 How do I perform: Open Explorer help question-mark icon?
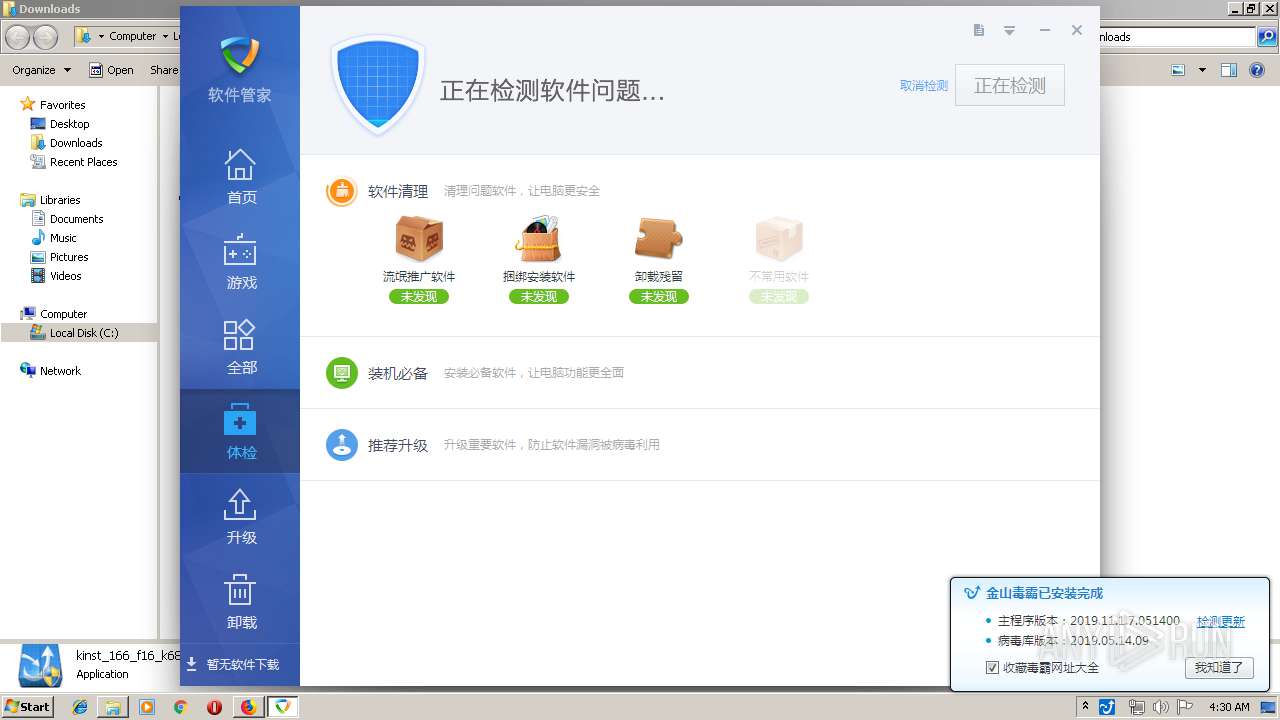point(1256,70)
